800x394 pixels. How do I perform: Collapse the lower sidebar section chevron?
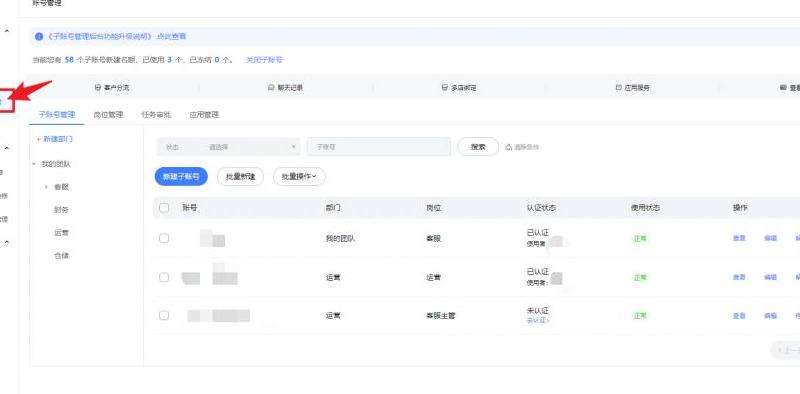(7, 242)
